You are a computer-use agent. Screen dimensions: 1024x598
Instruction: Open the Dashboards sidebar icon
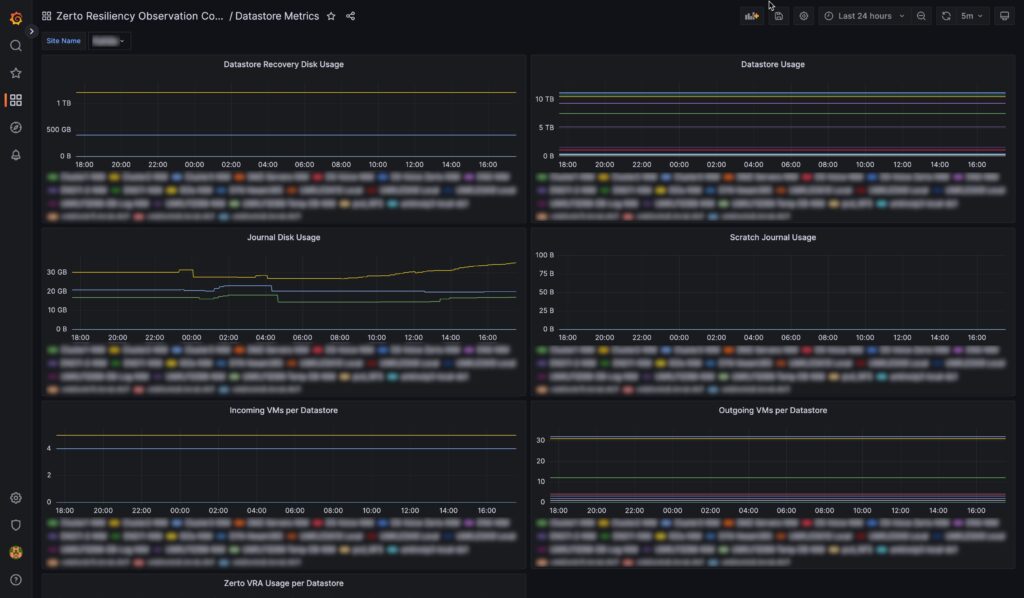16,100
